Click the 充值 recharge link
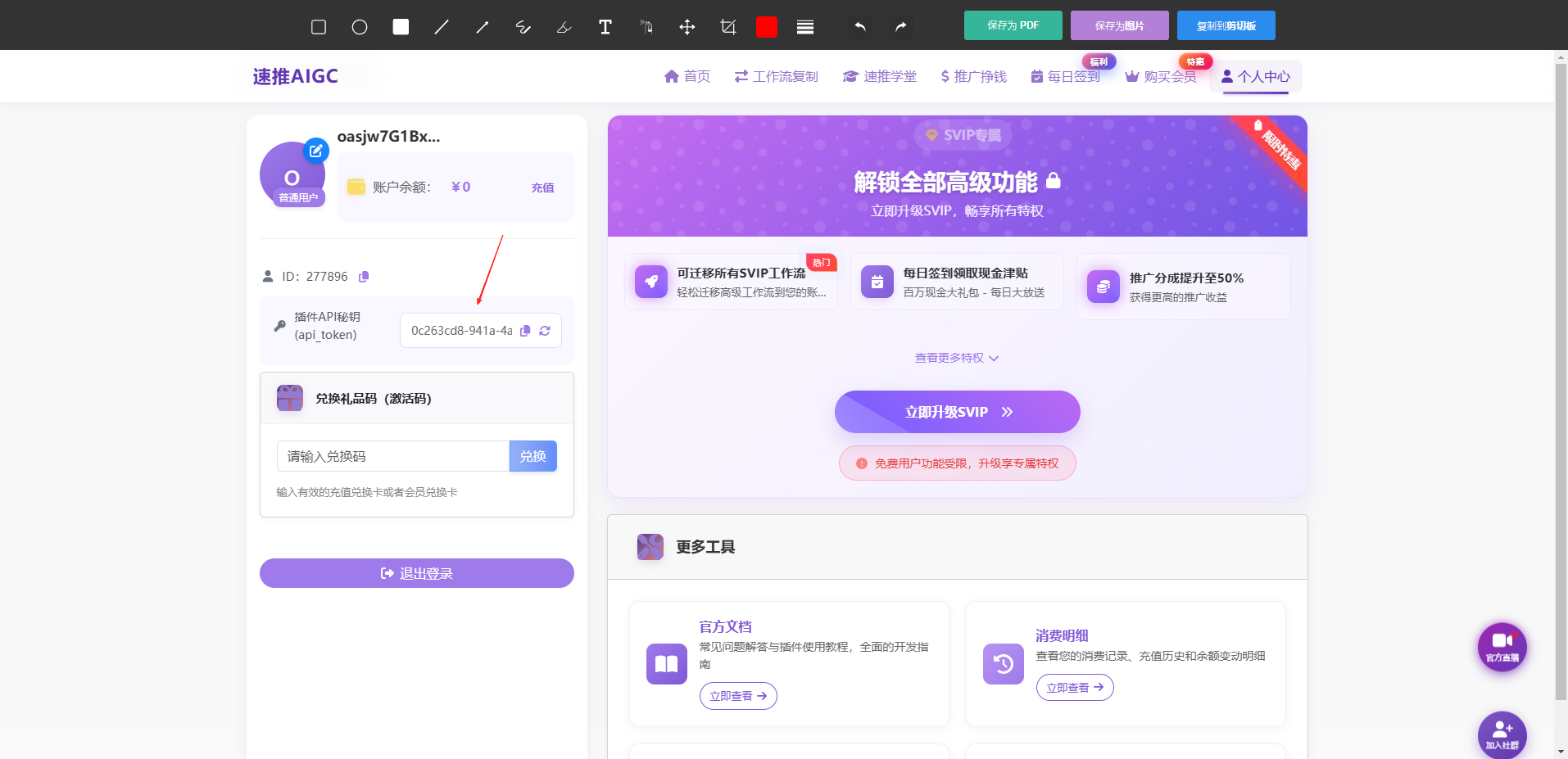The image size is (1568, 759). [542, 187]
